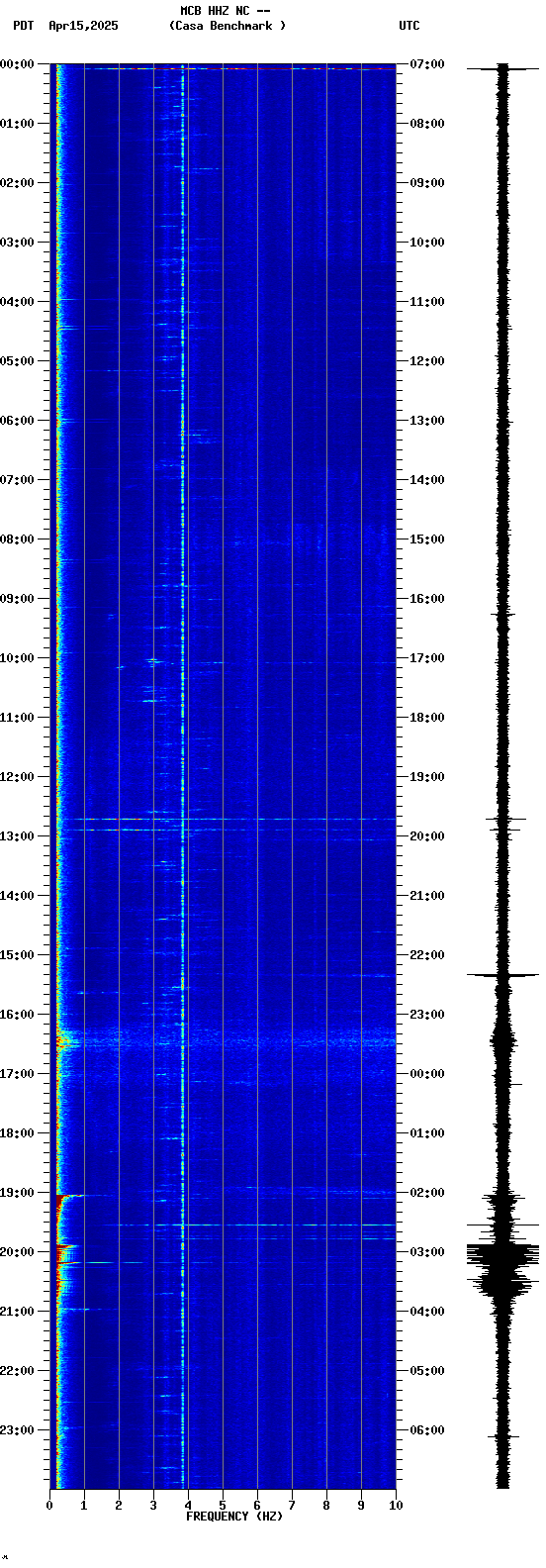Click the "06:00" label on the UTC axis
This screenshot has height=1568, width=546.
pos(427,1430)
